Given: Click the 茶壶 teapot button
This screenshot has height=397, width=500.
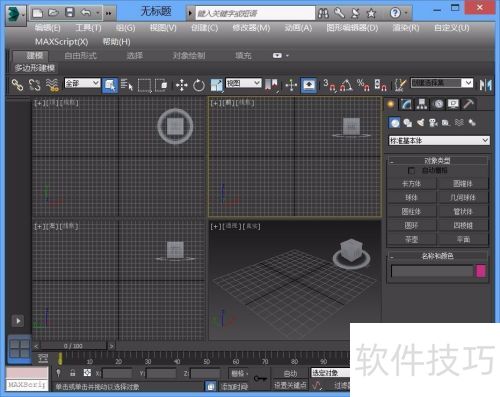Looking at the screenshot, I should tap(412, 239).
